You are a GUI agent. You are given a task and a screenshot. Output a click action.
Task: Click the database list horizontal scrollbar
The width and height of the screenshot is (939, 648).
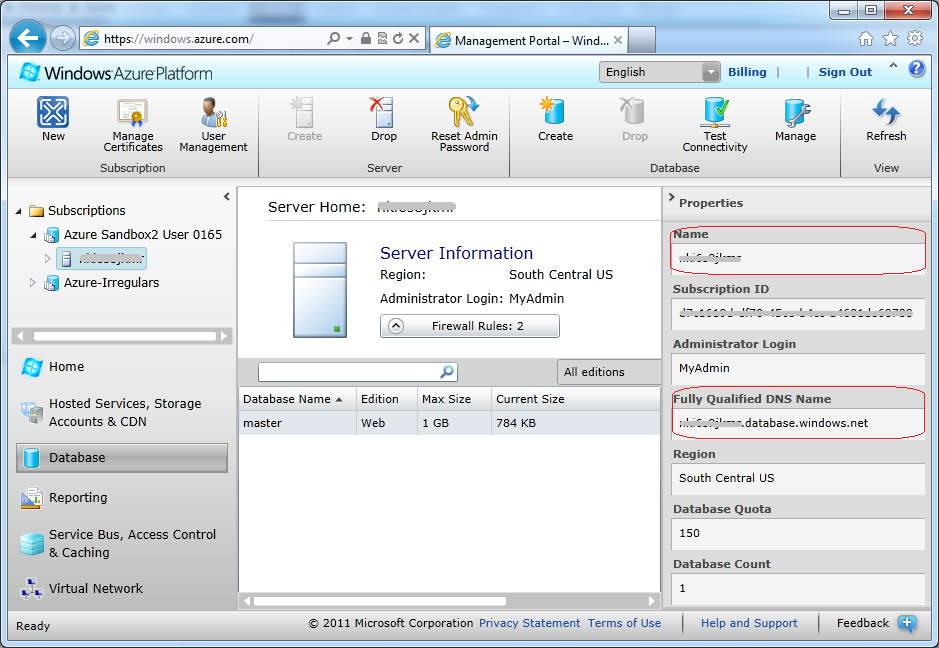380,601
